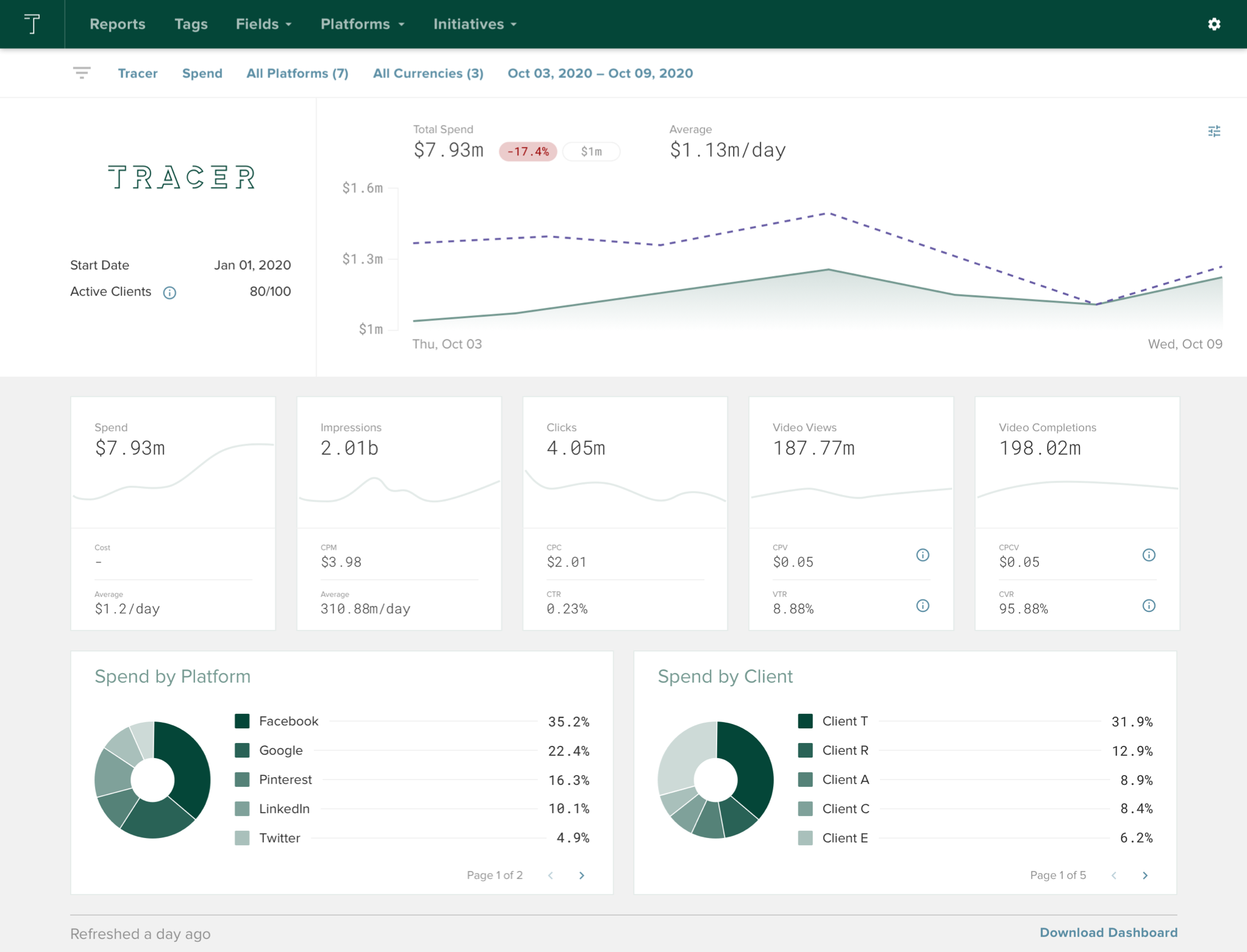Expand the Initiatives dropdown menu

pos(475,24)
